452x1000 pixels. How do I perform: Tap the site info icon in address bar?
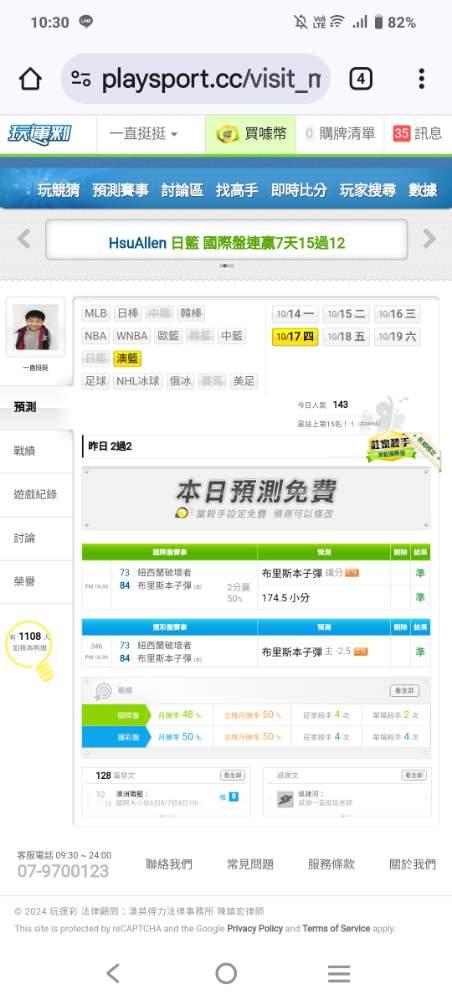[81, 79]
